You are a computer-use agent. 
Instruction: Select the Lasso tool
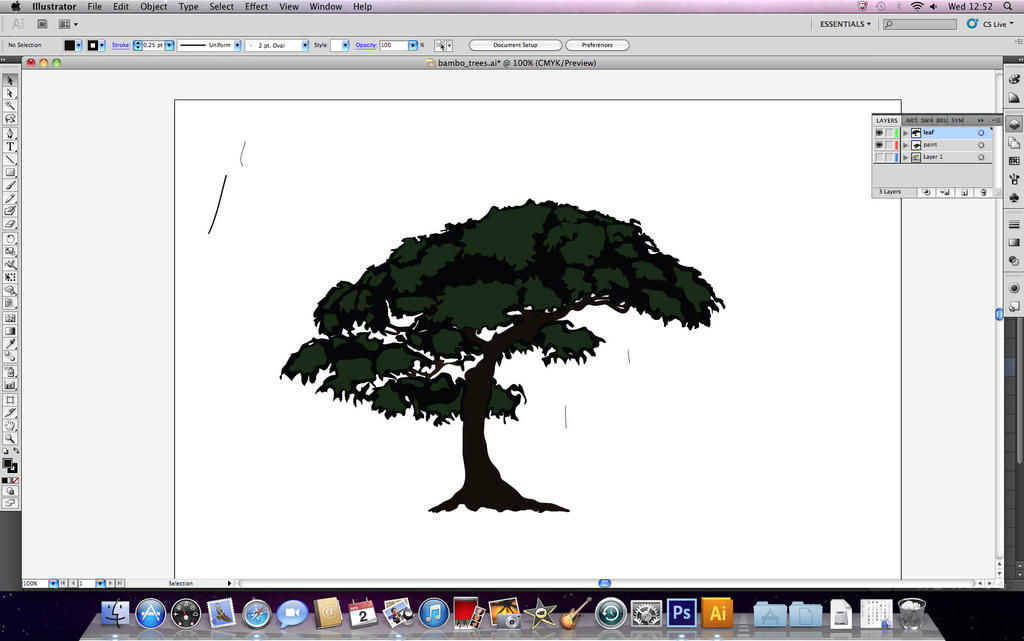[10, 119]
